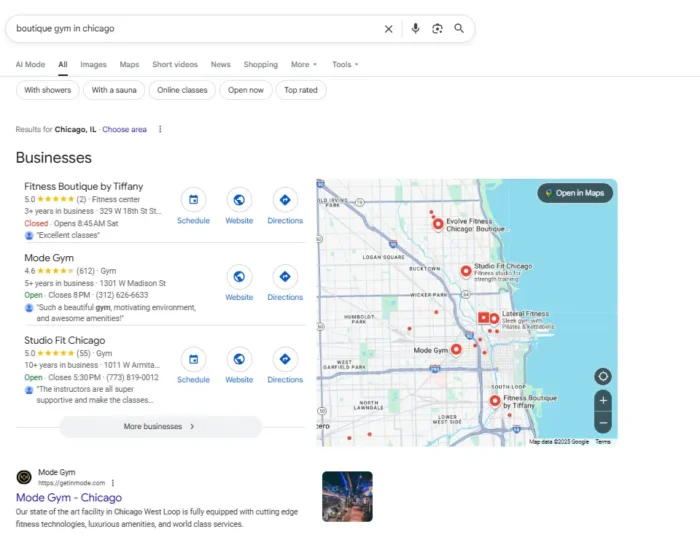The height and width of the screenshot is (540, 700).
Task: Get Directions to Studio Fit Chicago
Action: (285, 359)
